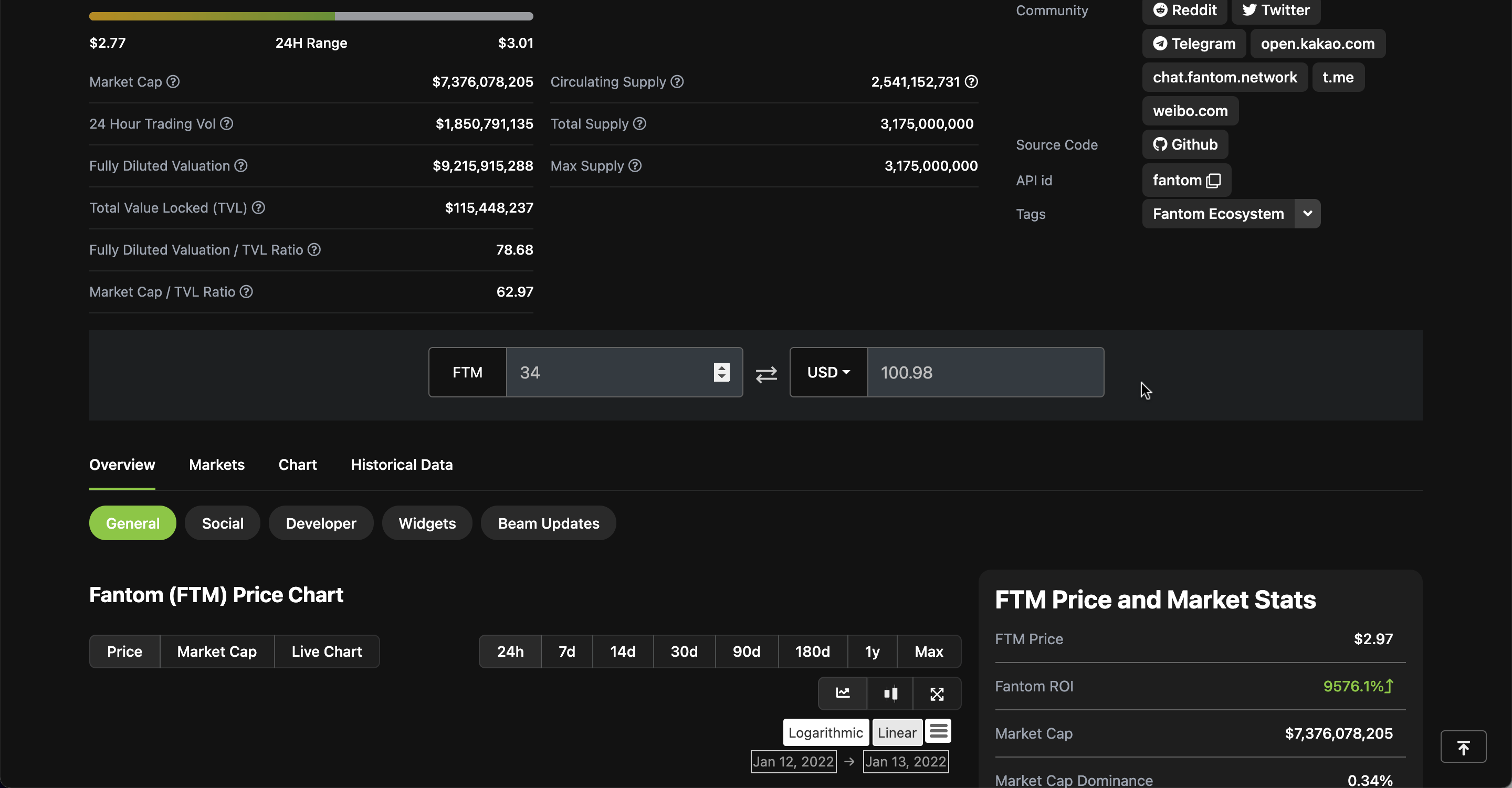Viewport: 1512px width, 788px height.
Task: Set chart range to Max
Action: (929, 652)
